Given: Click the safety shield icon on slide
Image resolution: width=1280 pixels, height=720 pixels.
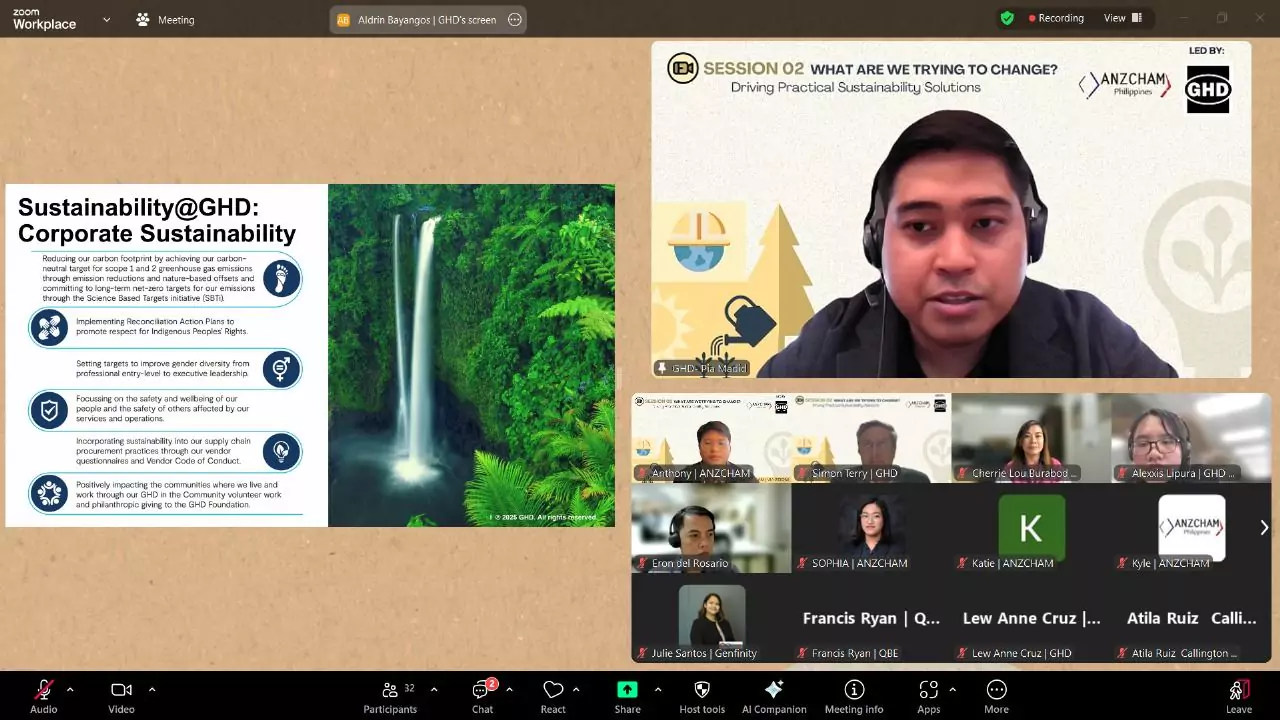Looking at the screenshot, I should [48, 411].
